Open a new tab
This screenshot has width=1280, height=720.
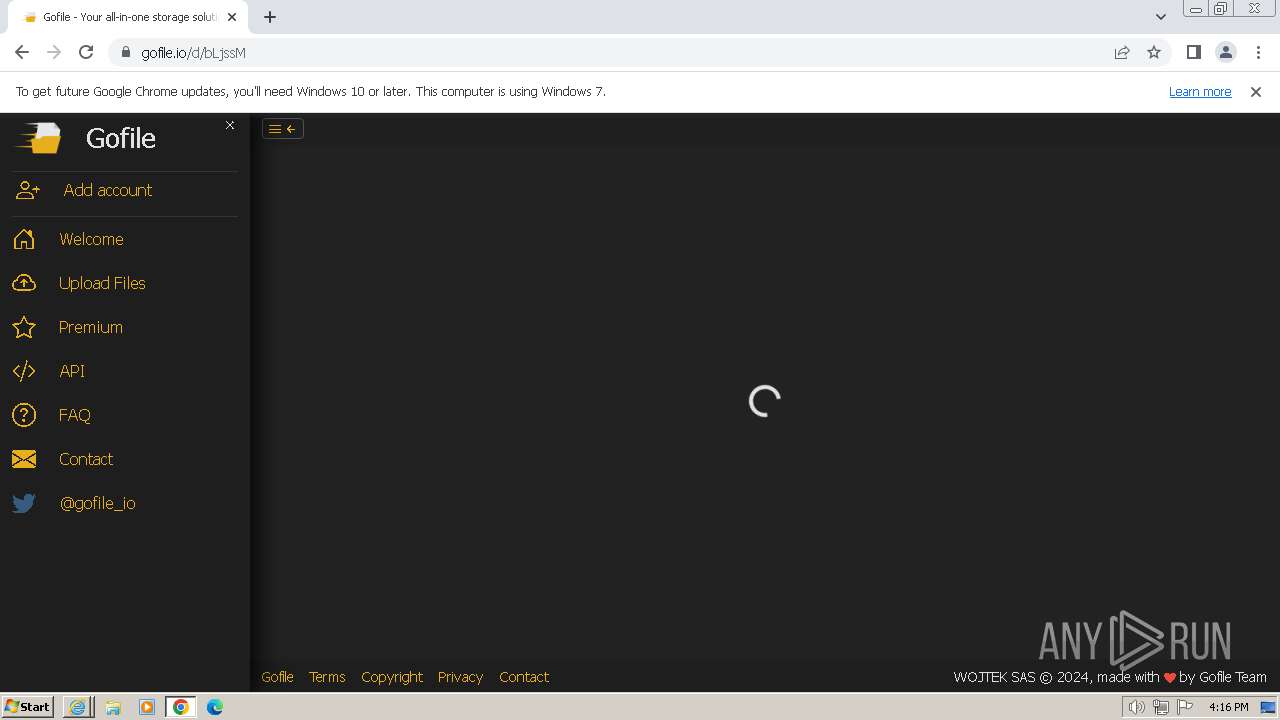click(270, 17)
